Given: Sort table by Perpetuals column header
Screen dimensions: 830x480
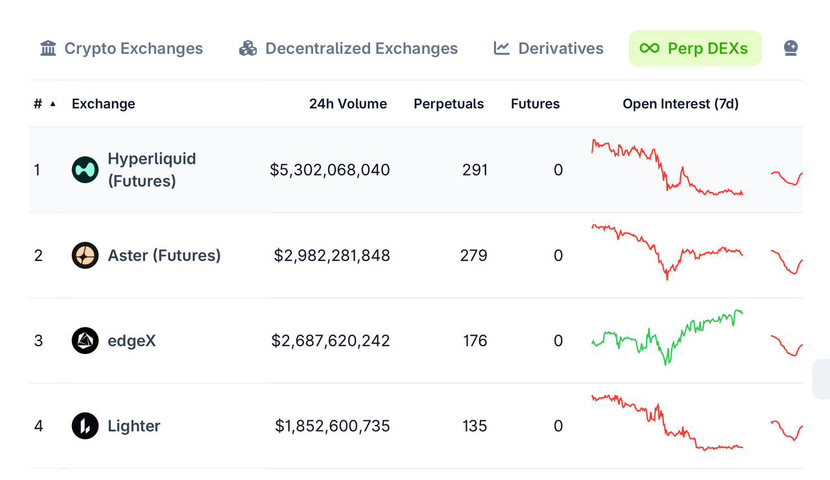Looking at the screenshot, I should (448, 104).
